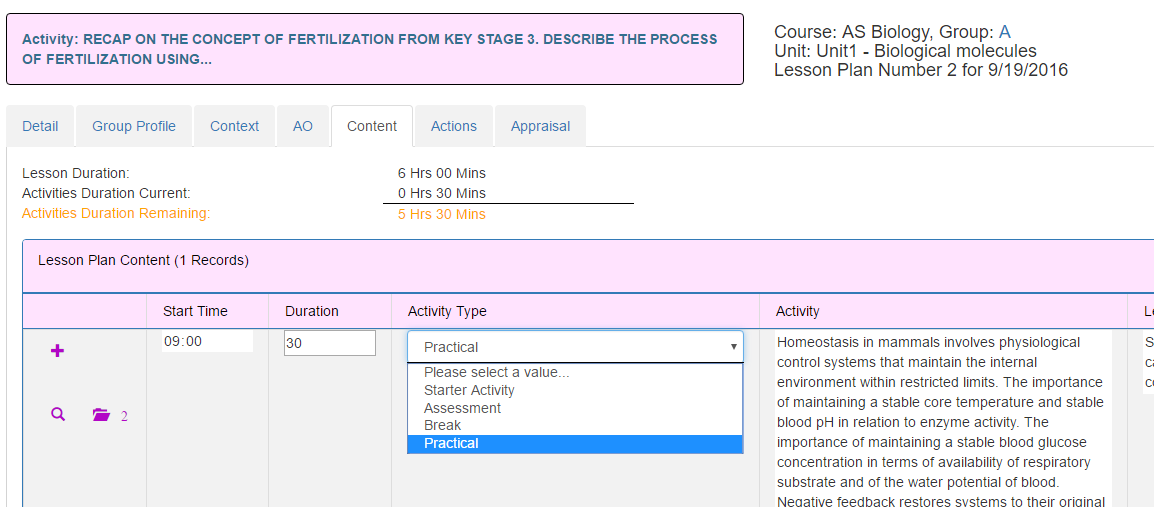Collapse the Activity Type dropdown showing Practical
This screenshot has width=1154, height=507.
[x=575, y=347]
